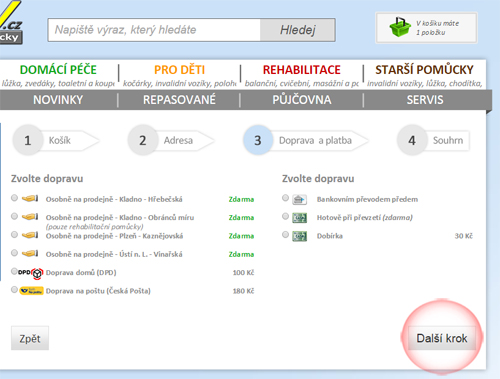Click the yellow Česká Pošta logo icon

click(31, 291)
